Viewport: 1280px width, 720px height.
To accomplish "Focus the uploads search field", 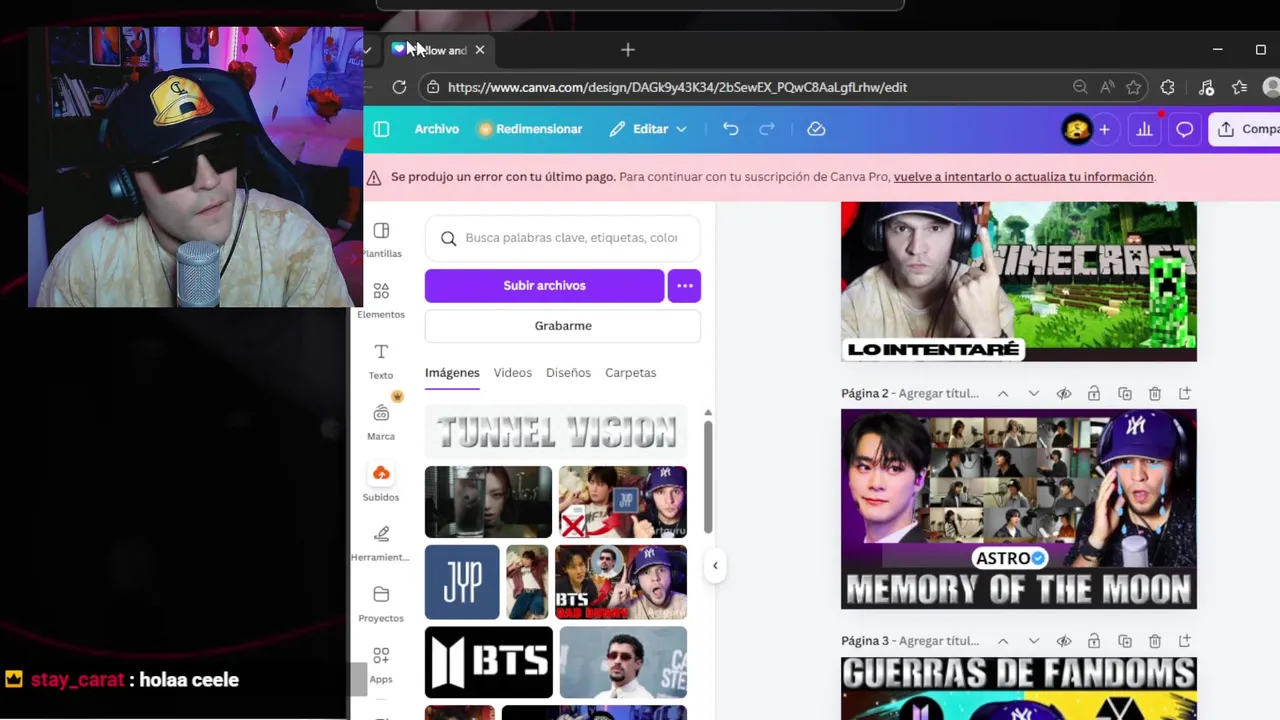I will (x=563, y=238).
